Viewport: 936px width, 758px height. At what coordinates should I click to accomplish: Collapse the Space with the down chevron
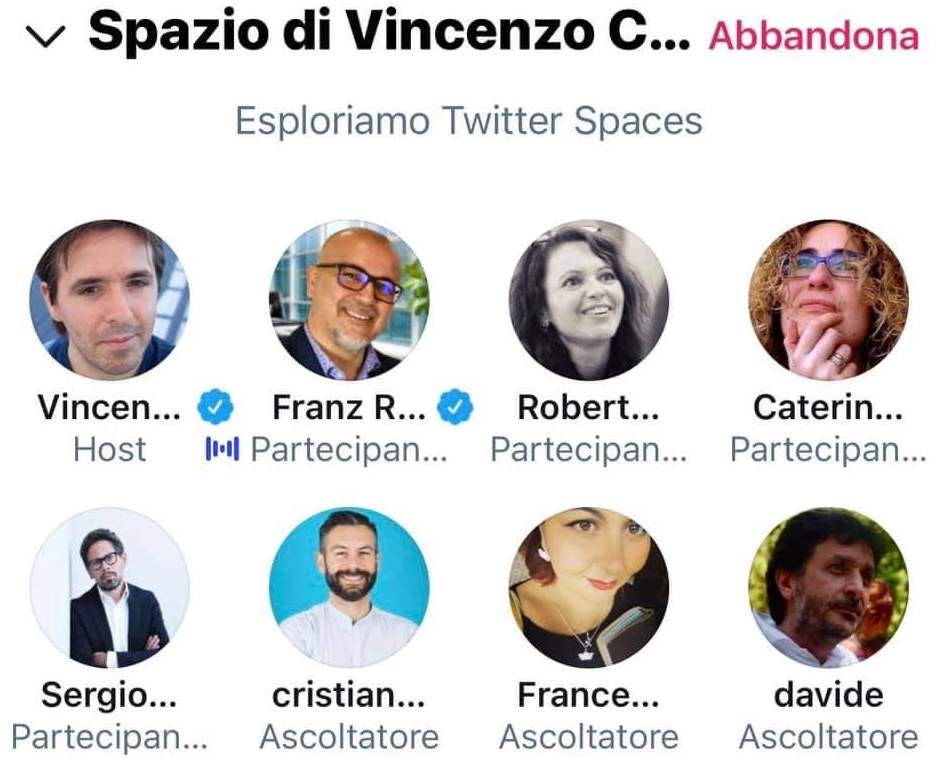tap(46, 38)
